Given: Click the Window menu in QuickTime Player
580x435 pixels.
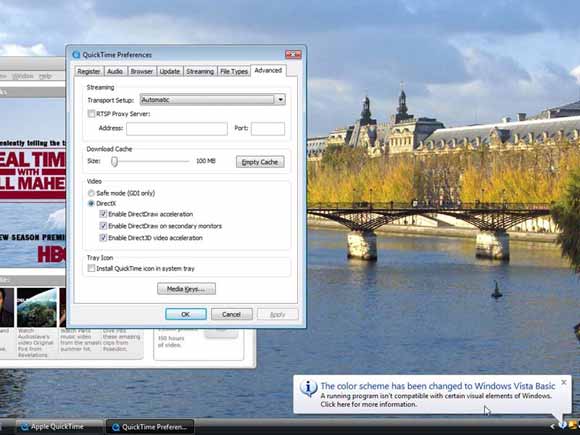Looking at the screenshot, I should (23, 76).
